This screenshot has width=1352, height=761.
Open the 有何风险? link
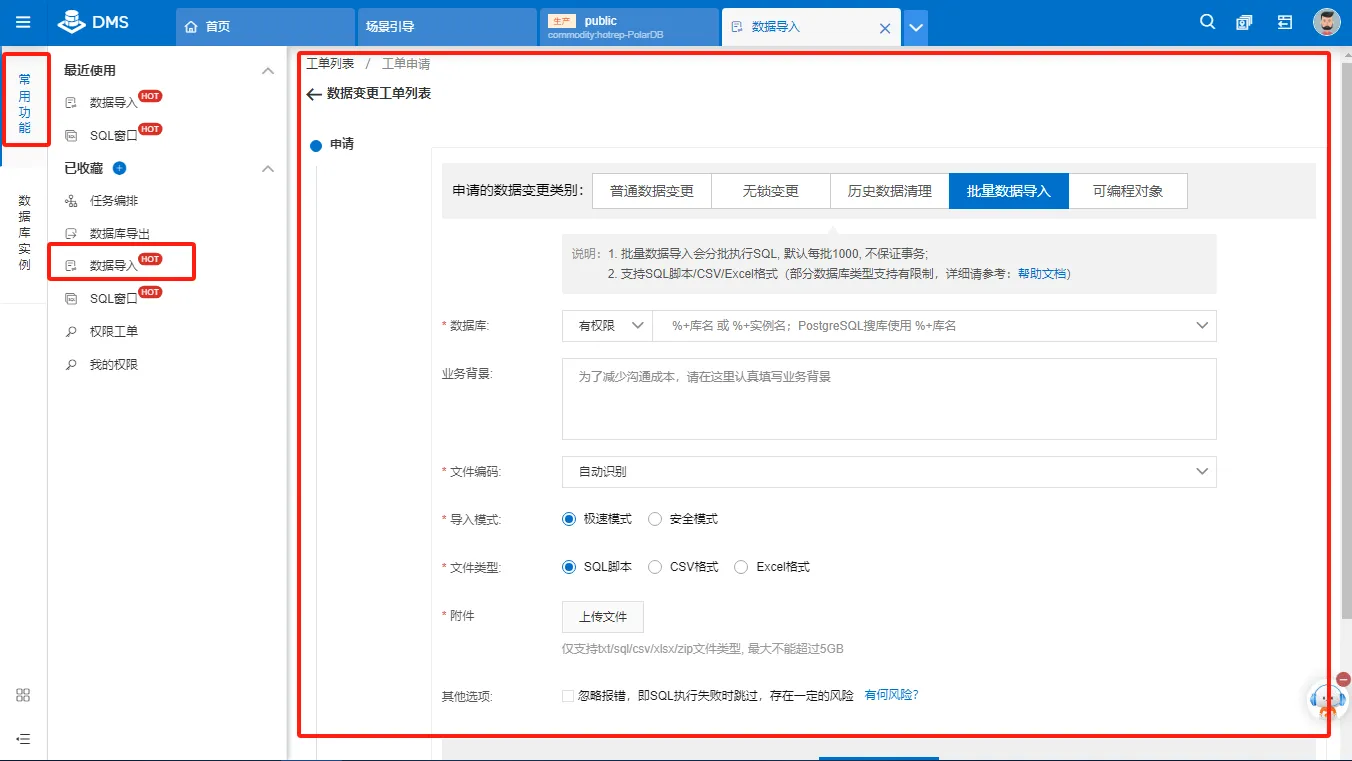891,695
